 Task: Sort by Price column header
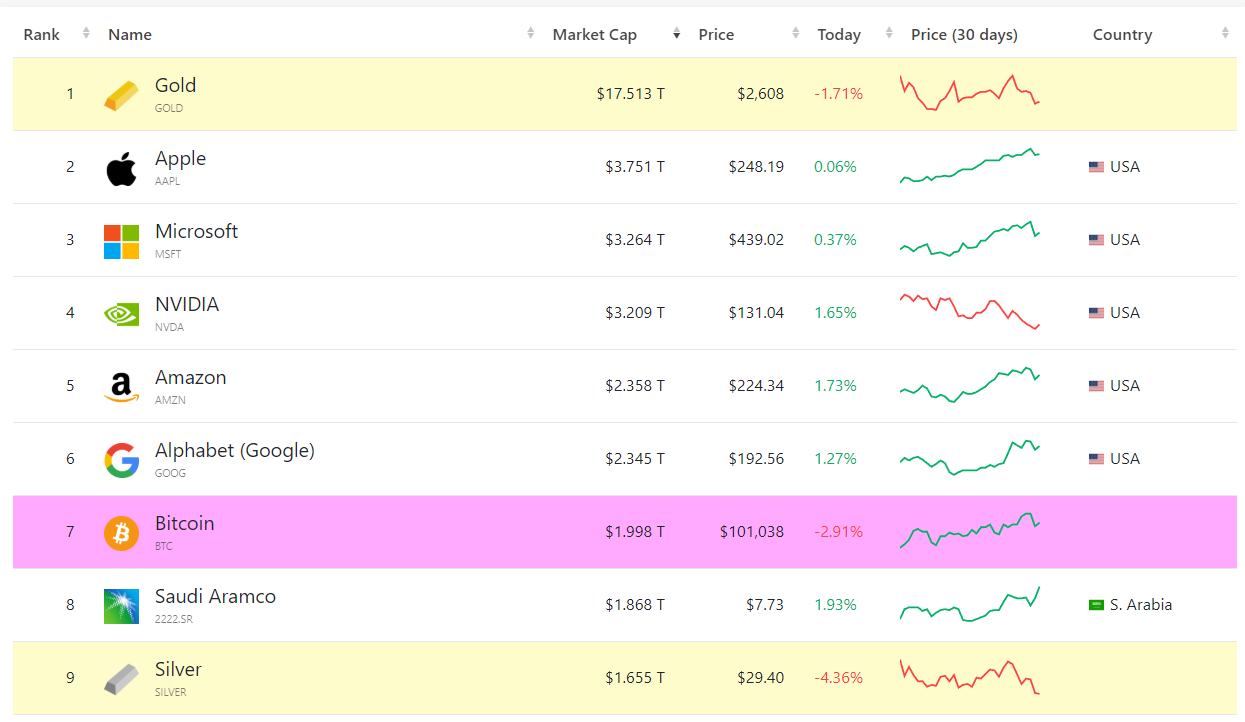pyautogui.click(x=716, y=34)
